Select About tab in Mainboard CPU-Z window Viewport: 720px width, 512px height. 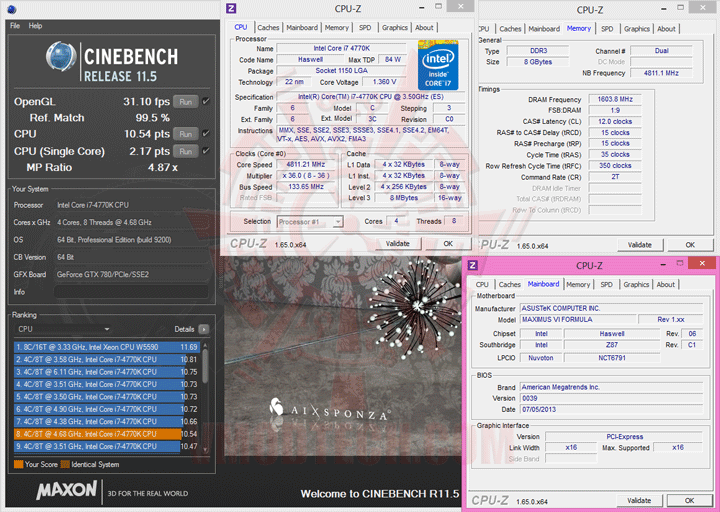(x=665, y=285)
